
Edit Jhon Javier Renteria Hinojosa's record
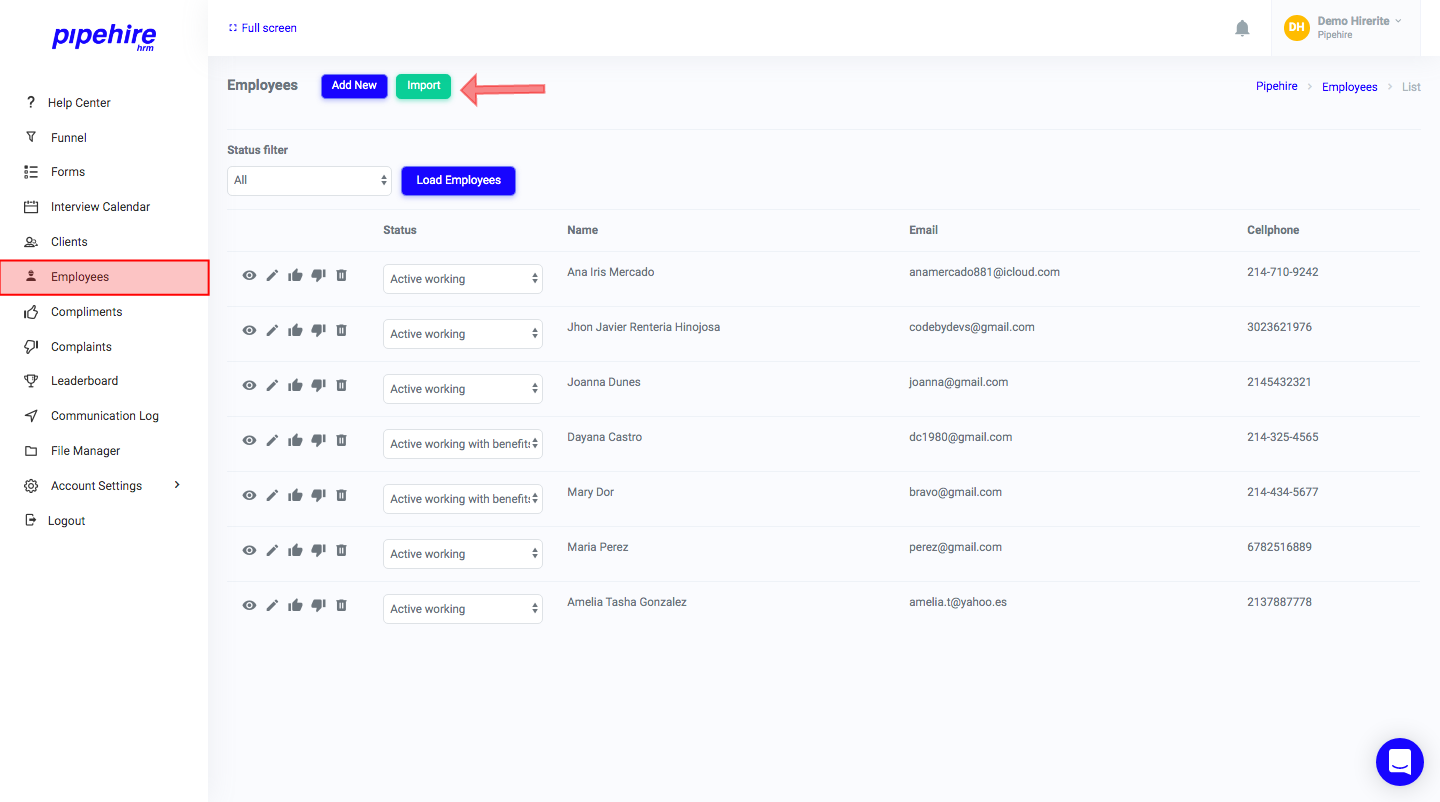coord(272,329)
